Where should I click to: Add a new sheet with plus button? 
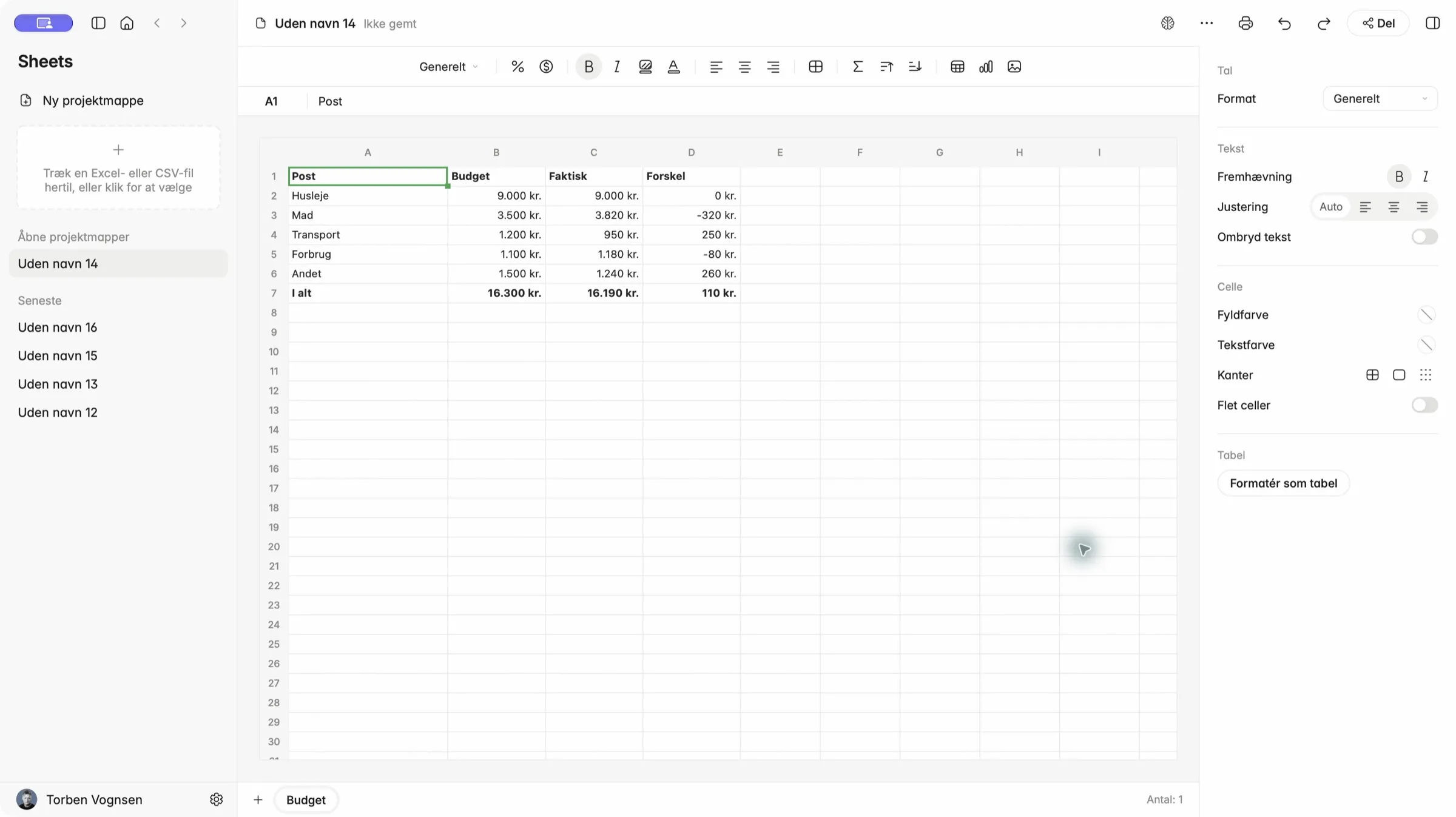tap(258, 799)
